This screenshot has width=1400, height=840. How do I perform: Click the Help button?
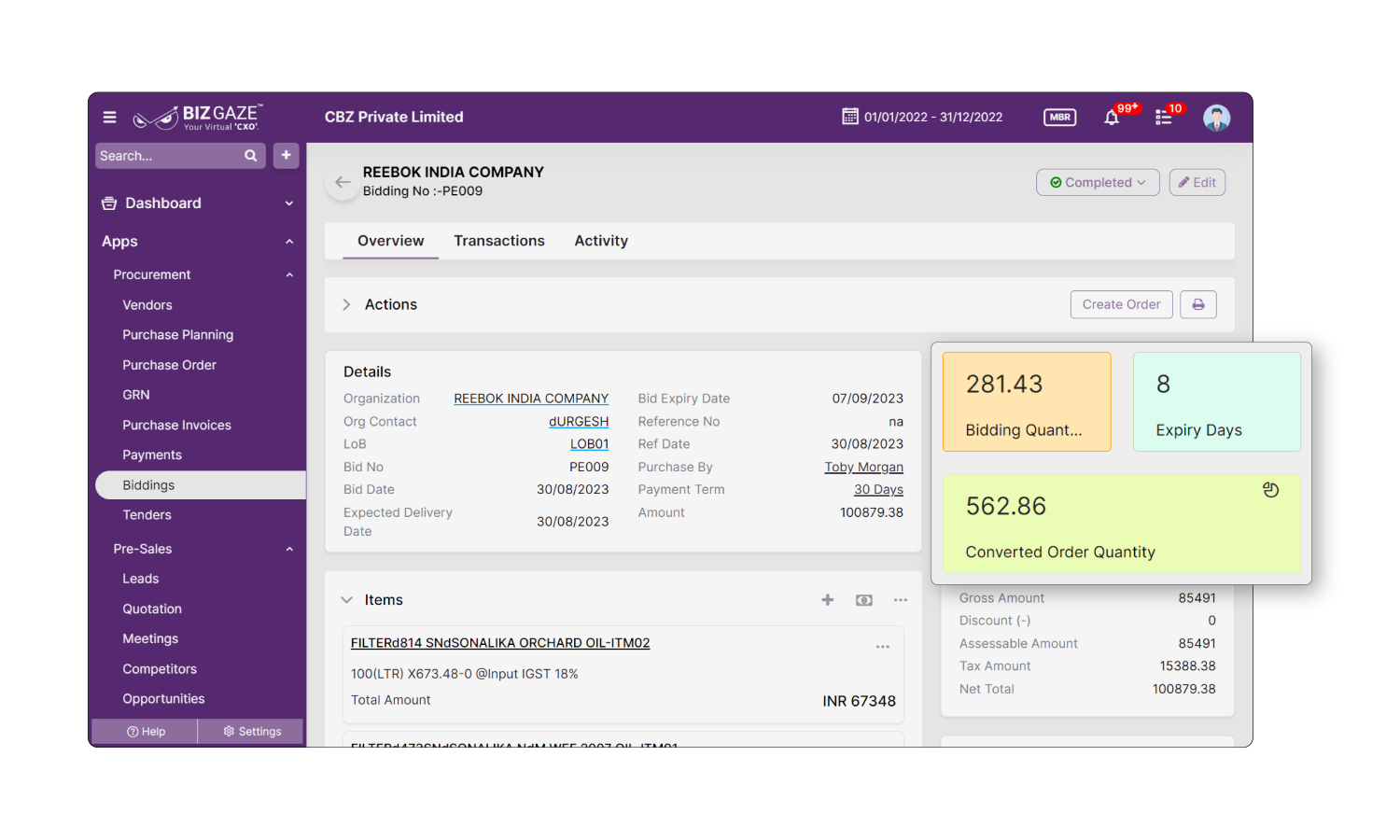click(x=146, y=732)
